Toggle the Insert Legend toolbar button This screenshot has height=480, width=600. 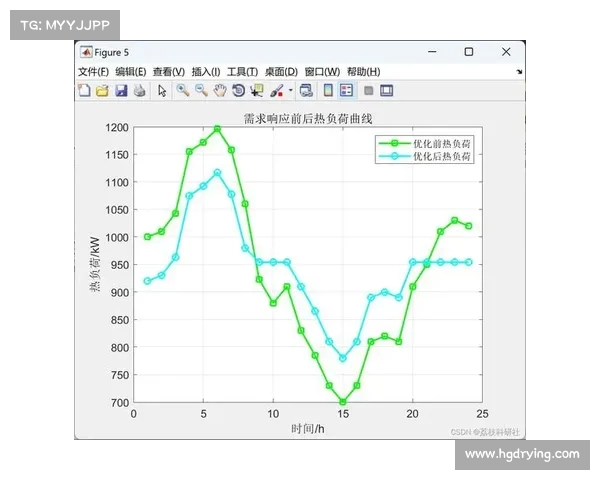click(347, 90)
